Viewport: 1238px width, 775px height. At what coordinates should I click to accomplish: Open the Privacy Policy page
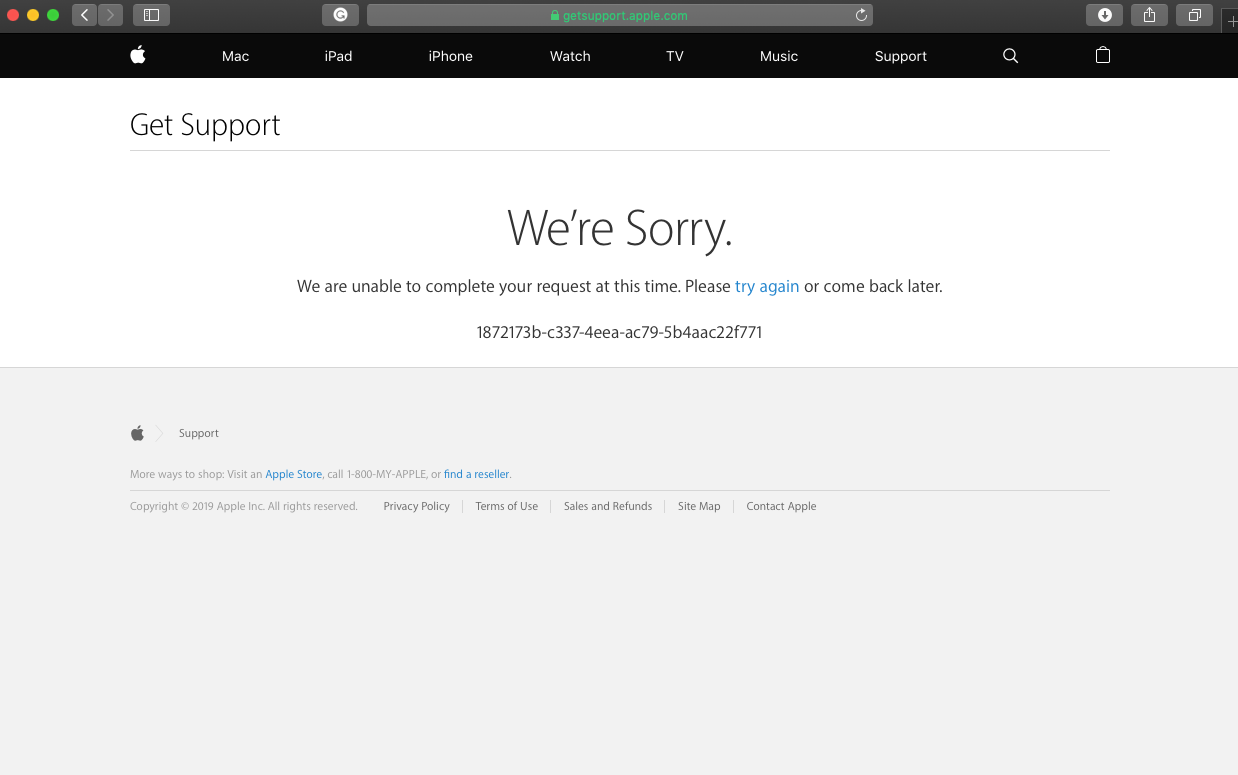tap(416, 506)
